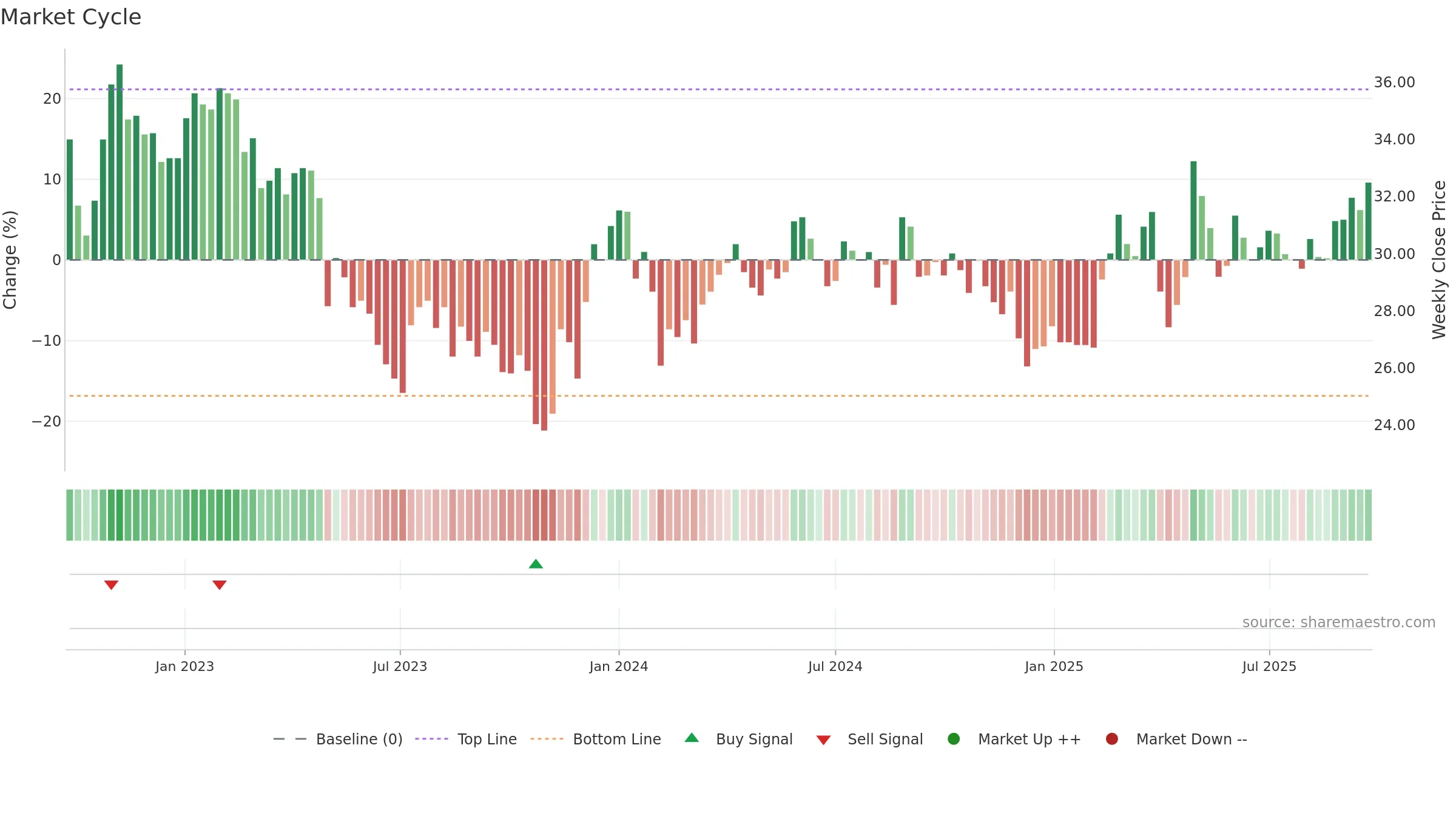Toggle the Baseline (0) legend entry
The height and width of the screenshot is (819, 1456).
point(338,739)
